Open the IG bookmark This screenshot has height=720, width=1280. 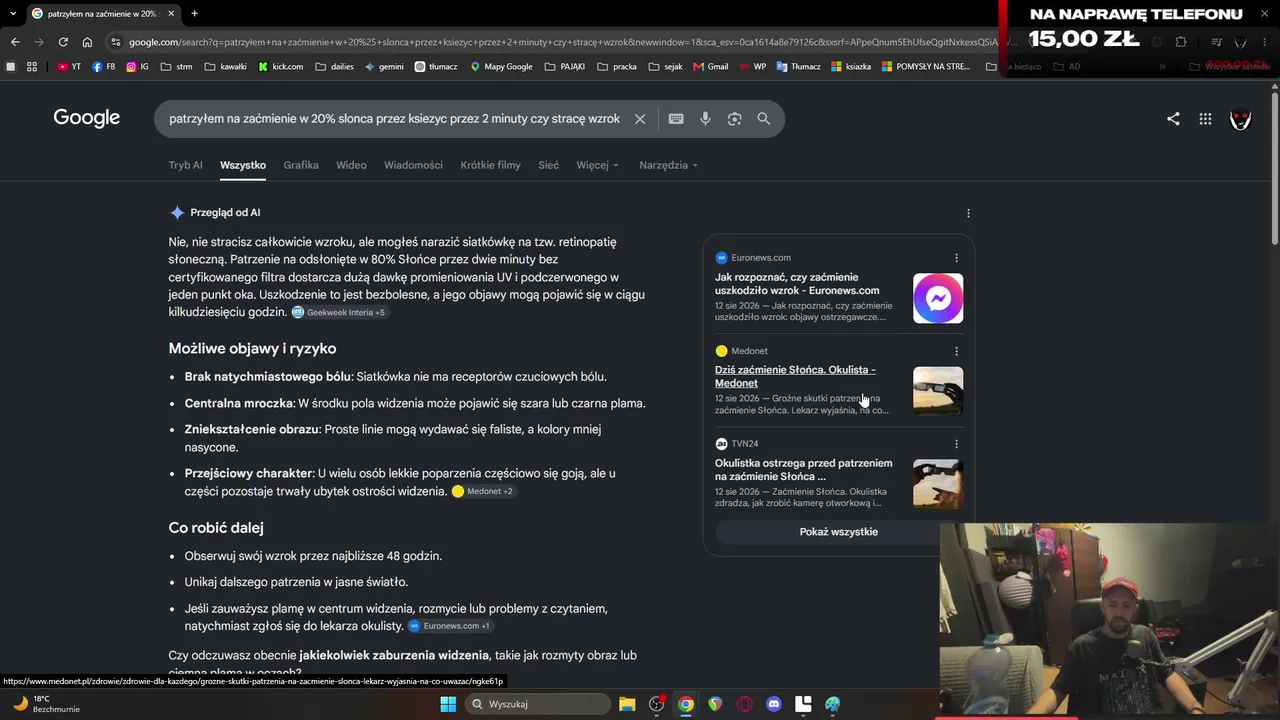[x=137, y=67]
